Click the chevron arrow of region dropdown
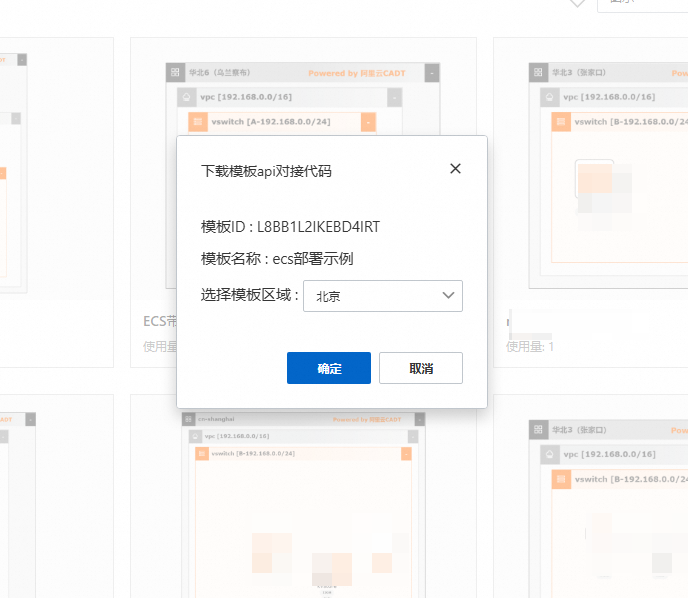This screenshot has height=598, width=688. [x=448, y=295]
